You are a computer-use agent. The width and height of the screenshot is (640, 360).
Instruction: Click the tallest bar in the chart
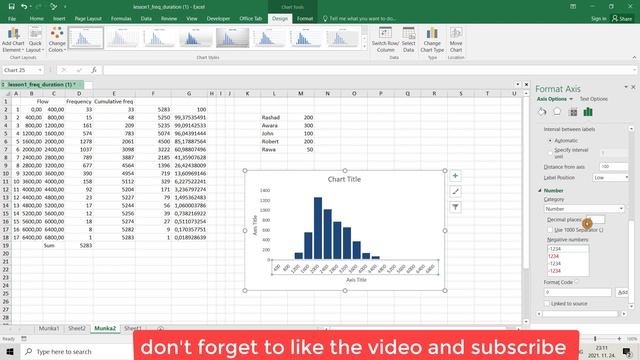coord(318,228)
